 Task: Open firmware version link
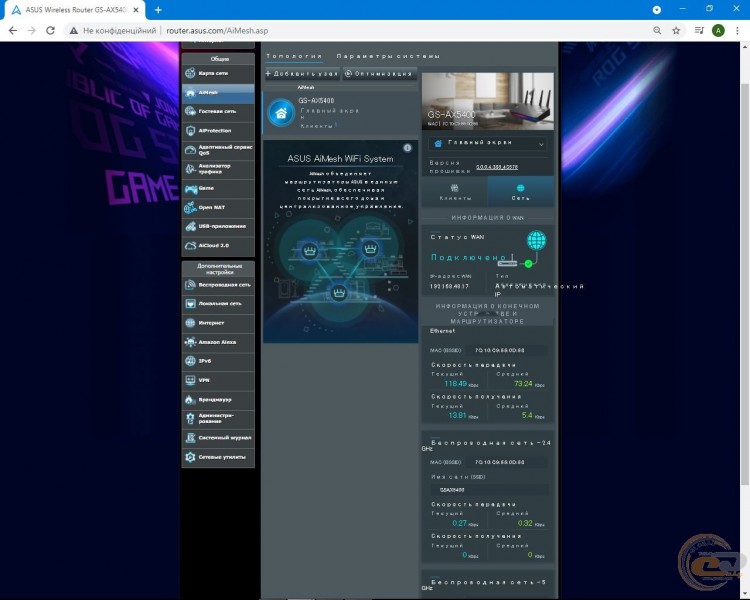tap(496, 167)
